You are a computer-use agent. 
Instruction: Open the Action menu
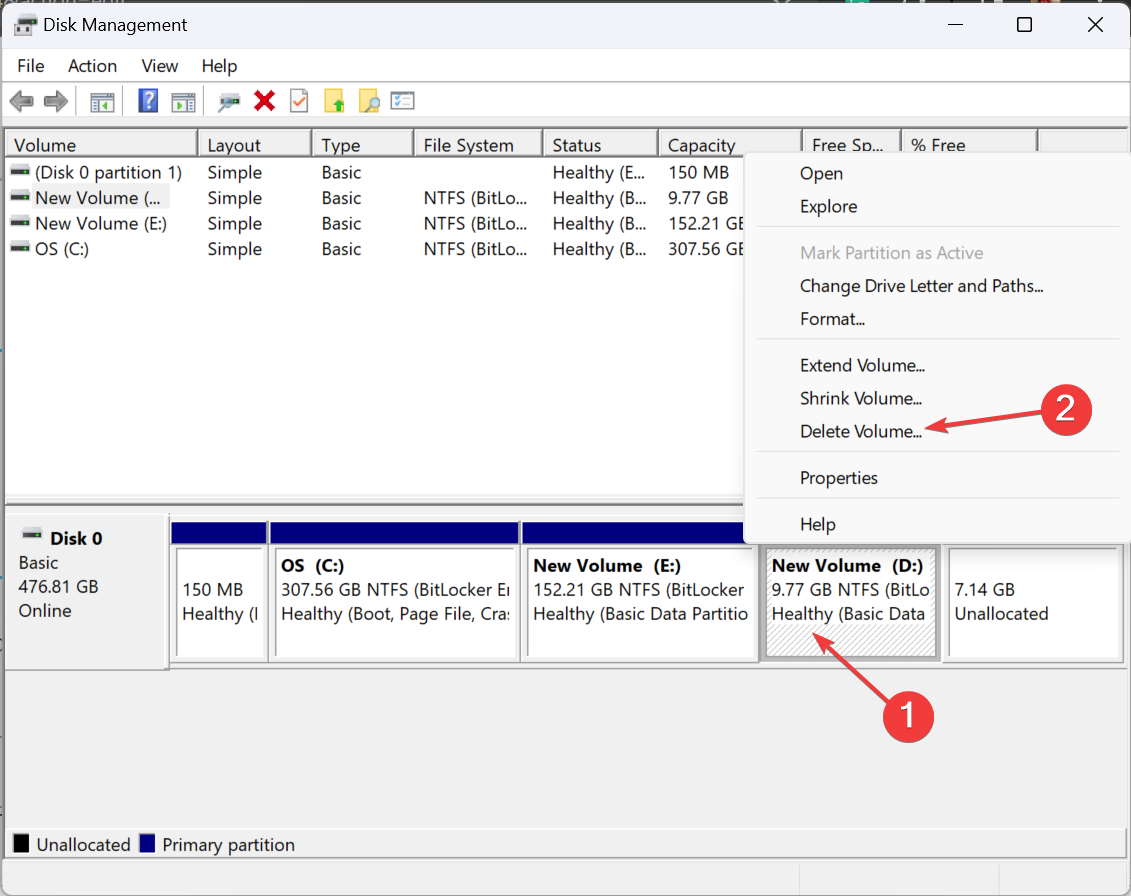pyautogui.click(x=92, y=66)
